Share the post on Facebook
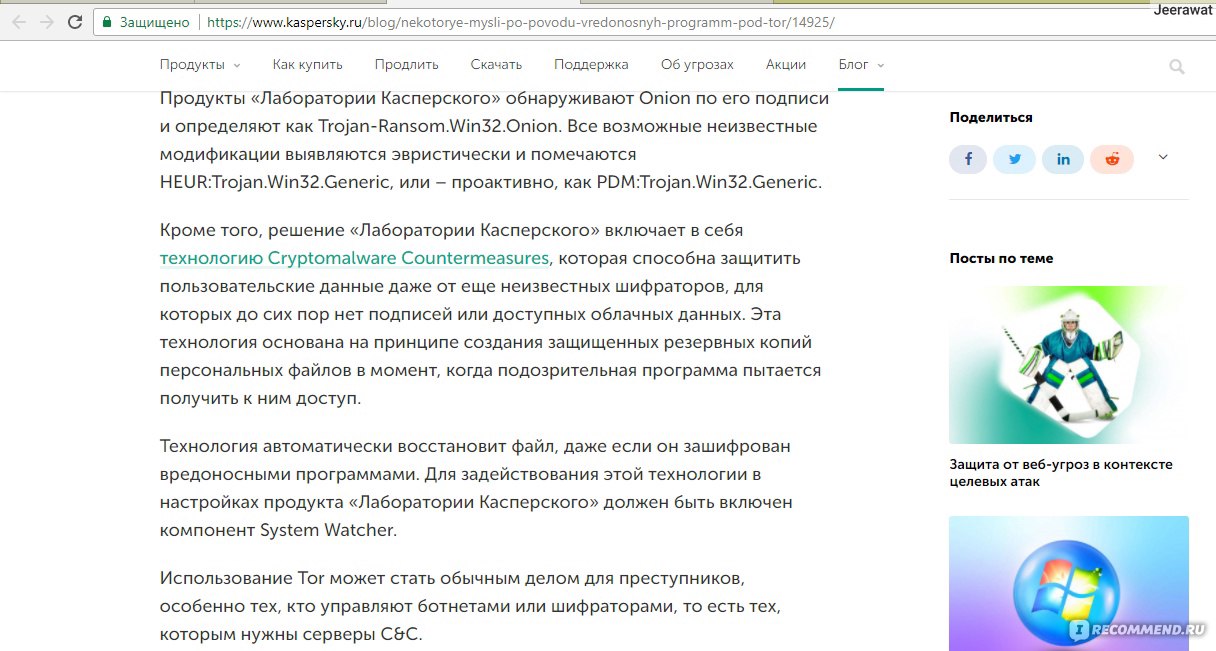The image size is (1216, 651). click(968, 159)
